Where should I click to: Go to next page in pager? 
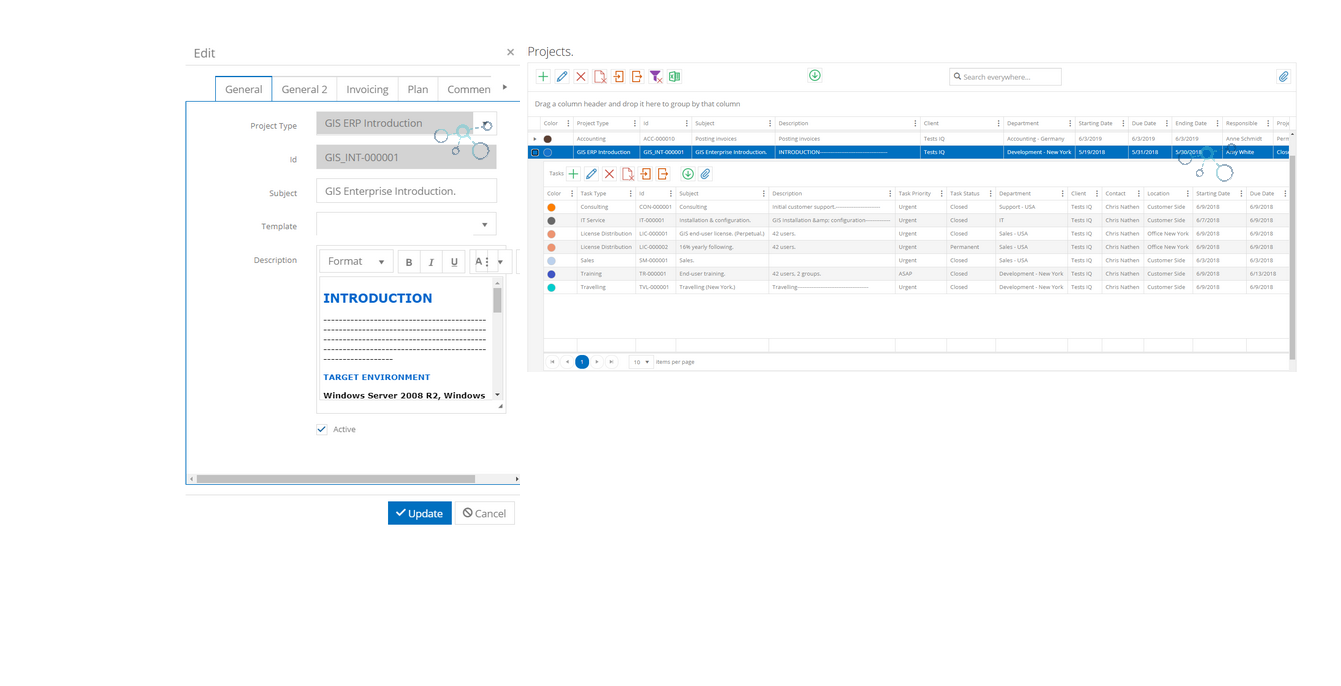[597, 362]
